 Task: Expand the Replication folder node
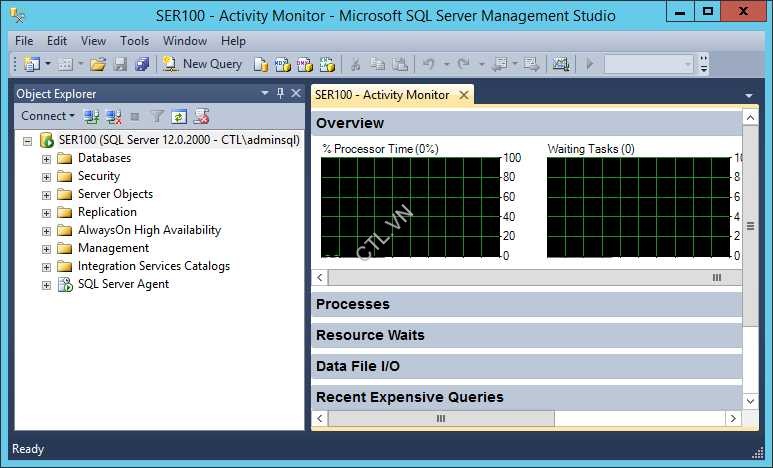(46, 213)
